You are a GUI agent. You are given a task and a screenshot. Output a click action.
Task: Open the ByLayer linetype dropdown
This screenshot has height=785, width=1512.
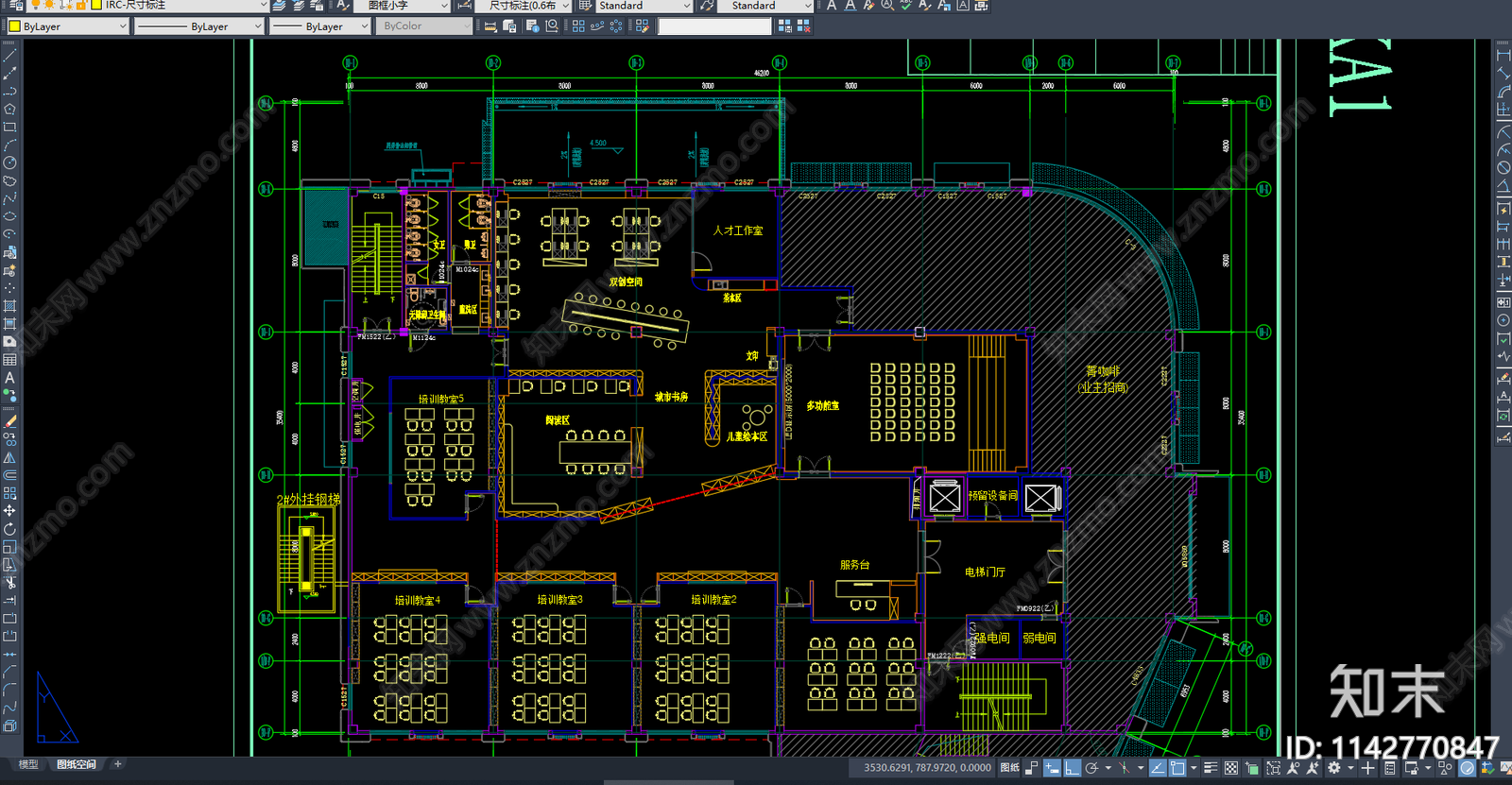coord(198,26)
